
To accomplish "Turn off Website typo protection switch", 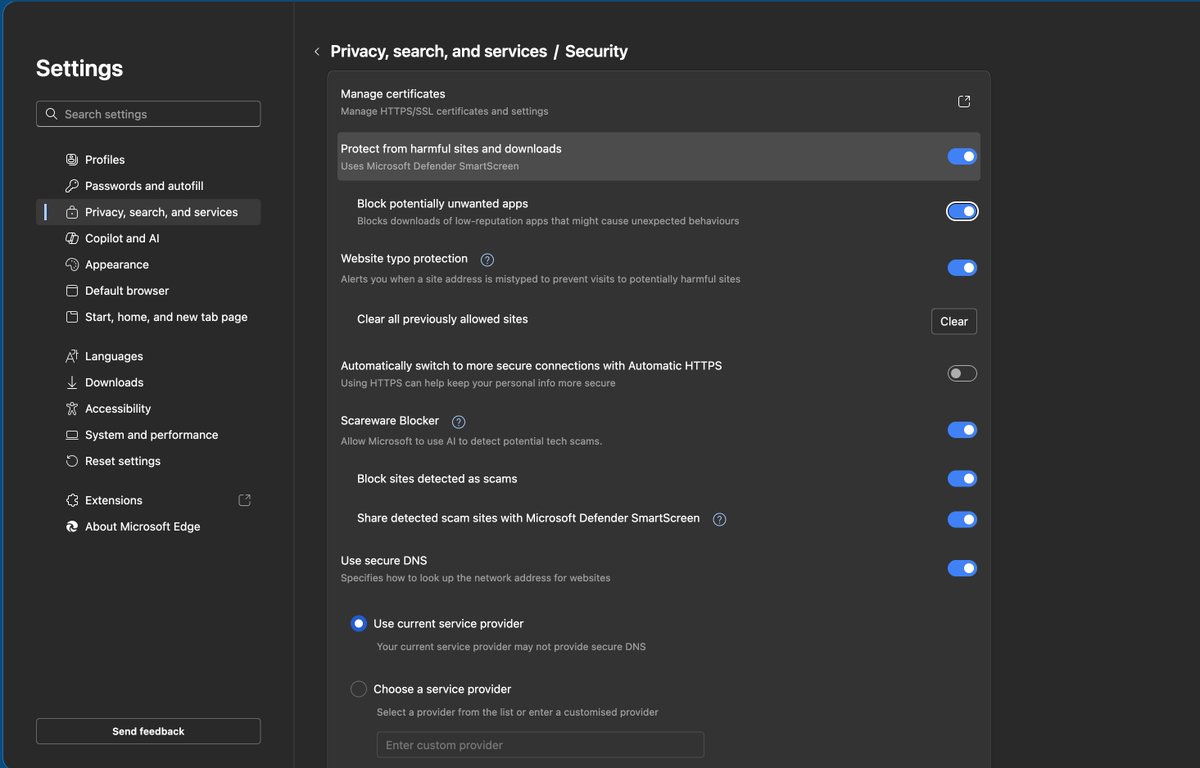I will [962, 268].
